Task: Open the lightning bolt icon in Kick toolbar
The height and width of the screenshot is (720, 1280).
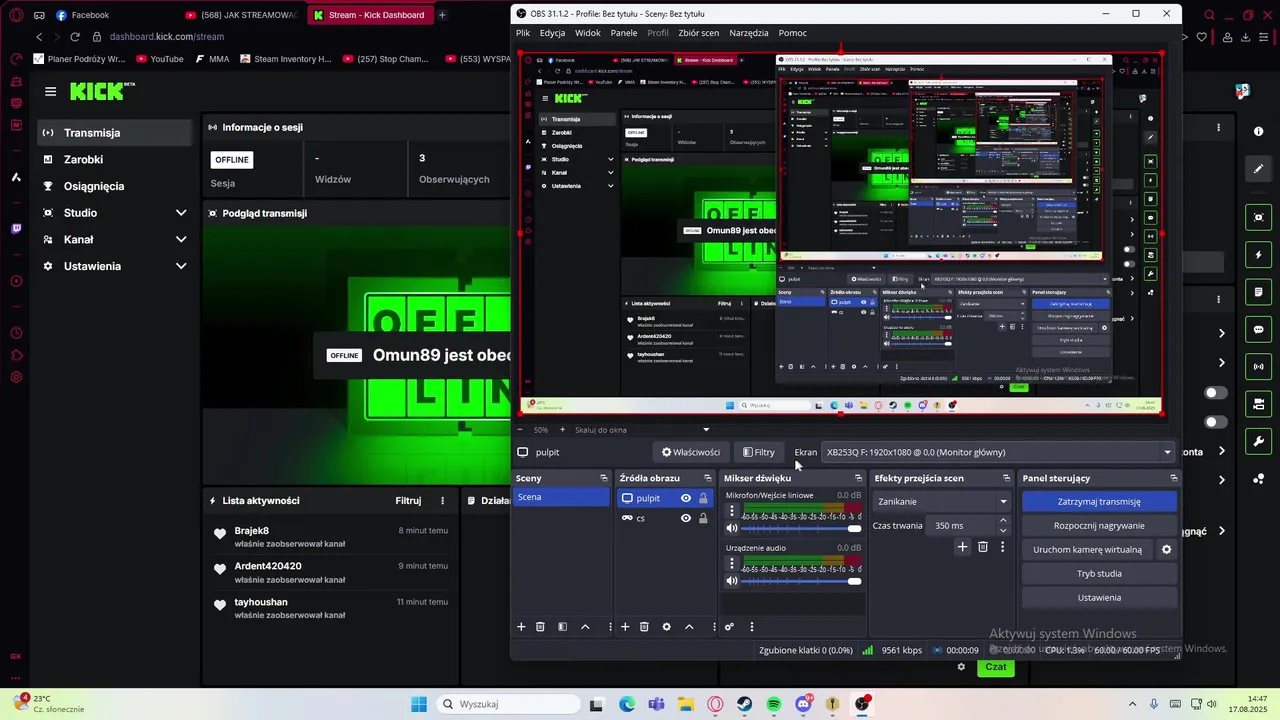Action: point(1258,255)
